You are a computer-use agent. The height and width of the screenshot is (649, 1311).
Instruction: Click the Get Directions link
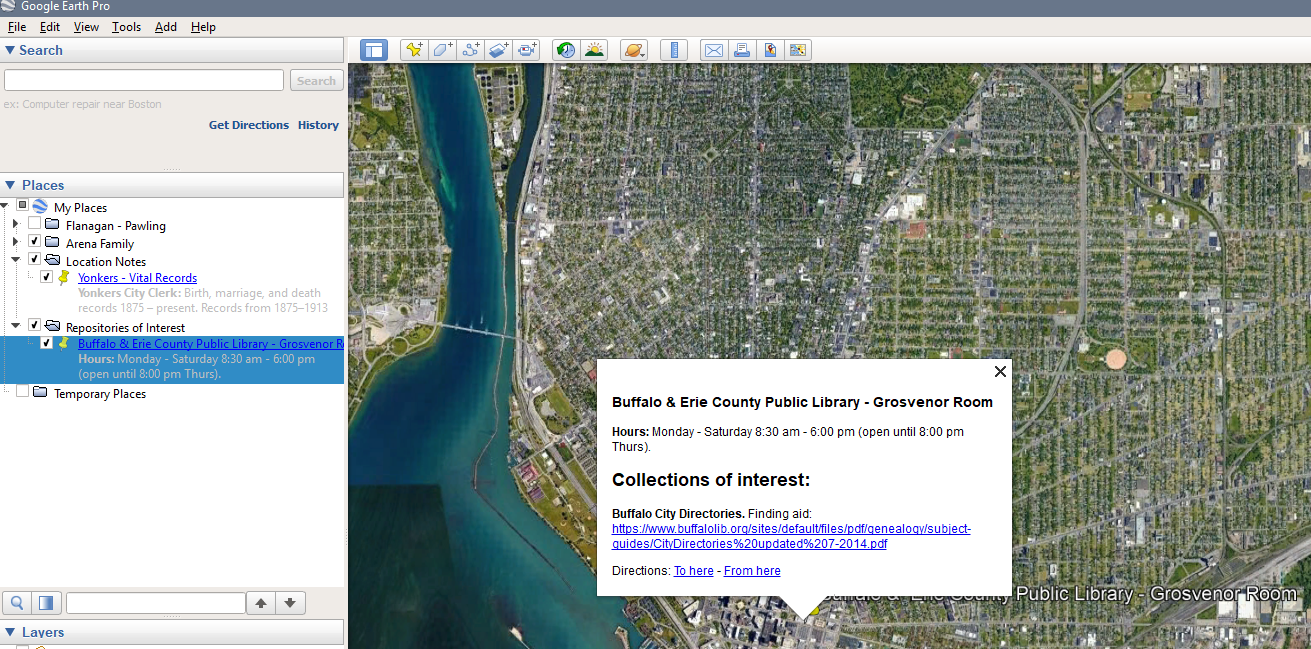248,125
